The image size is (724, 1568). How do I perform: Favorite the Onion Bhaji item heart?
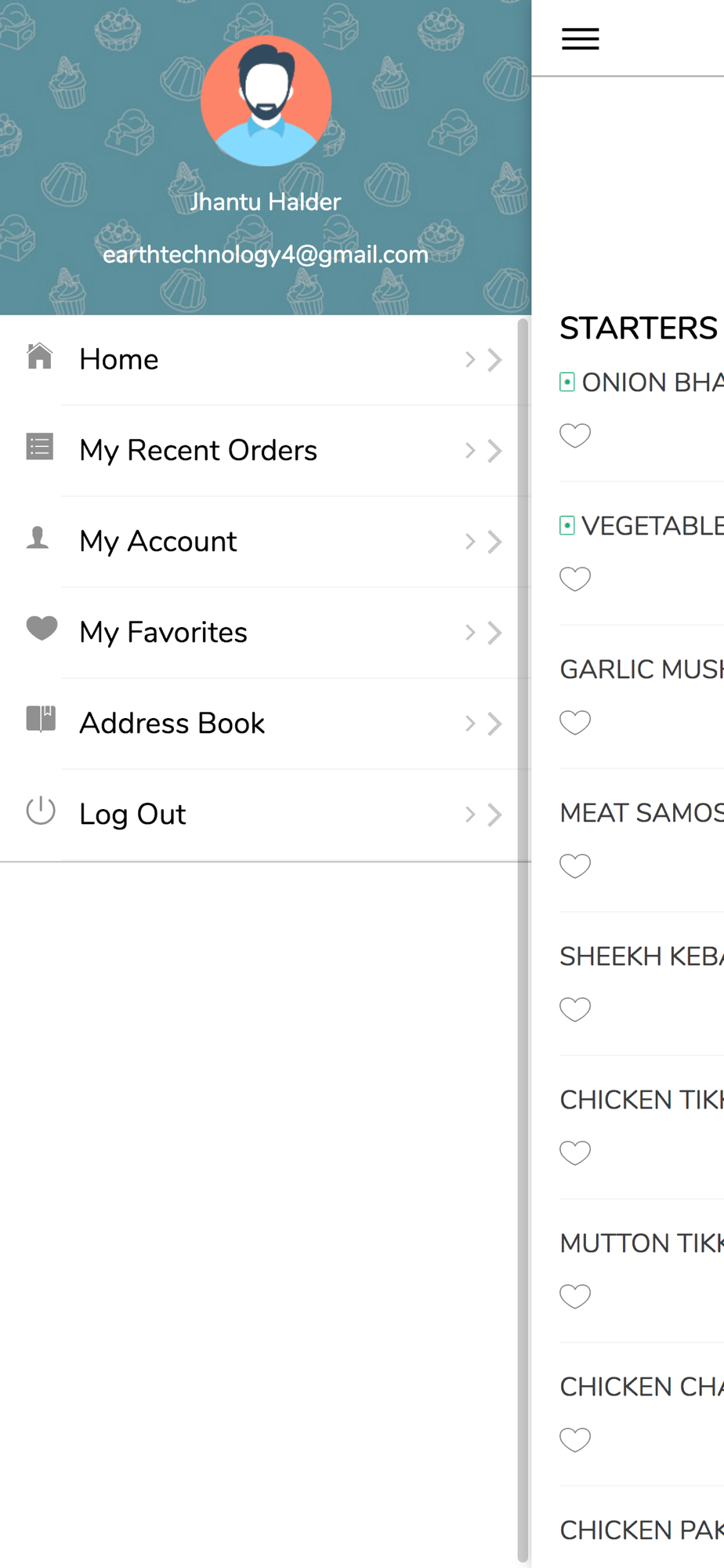[575, 435]
